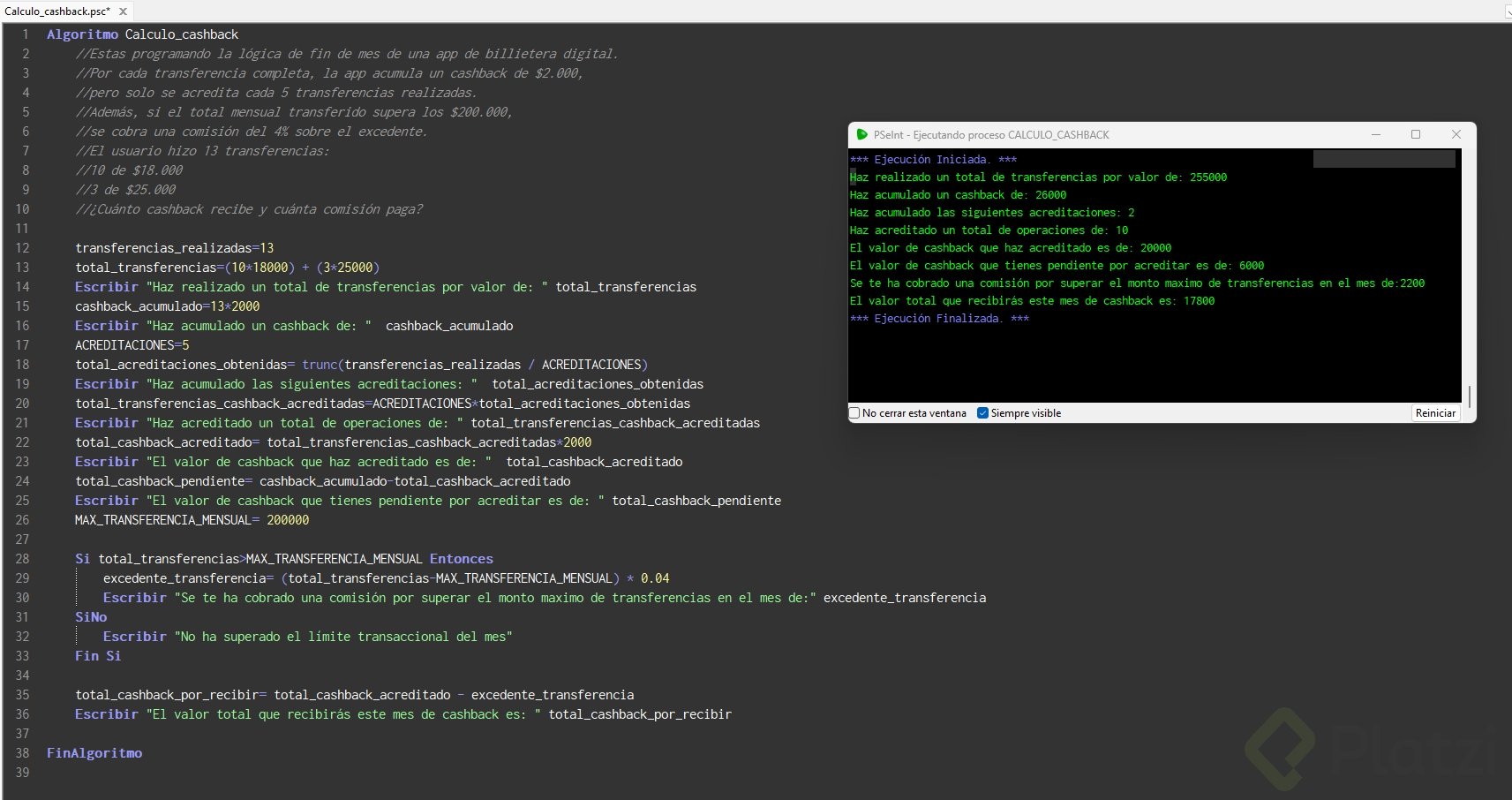Screen dimensions: 1512x800
Task: Click the code "transferencias_realizadas=13"
Action: [x=175, y=248]
